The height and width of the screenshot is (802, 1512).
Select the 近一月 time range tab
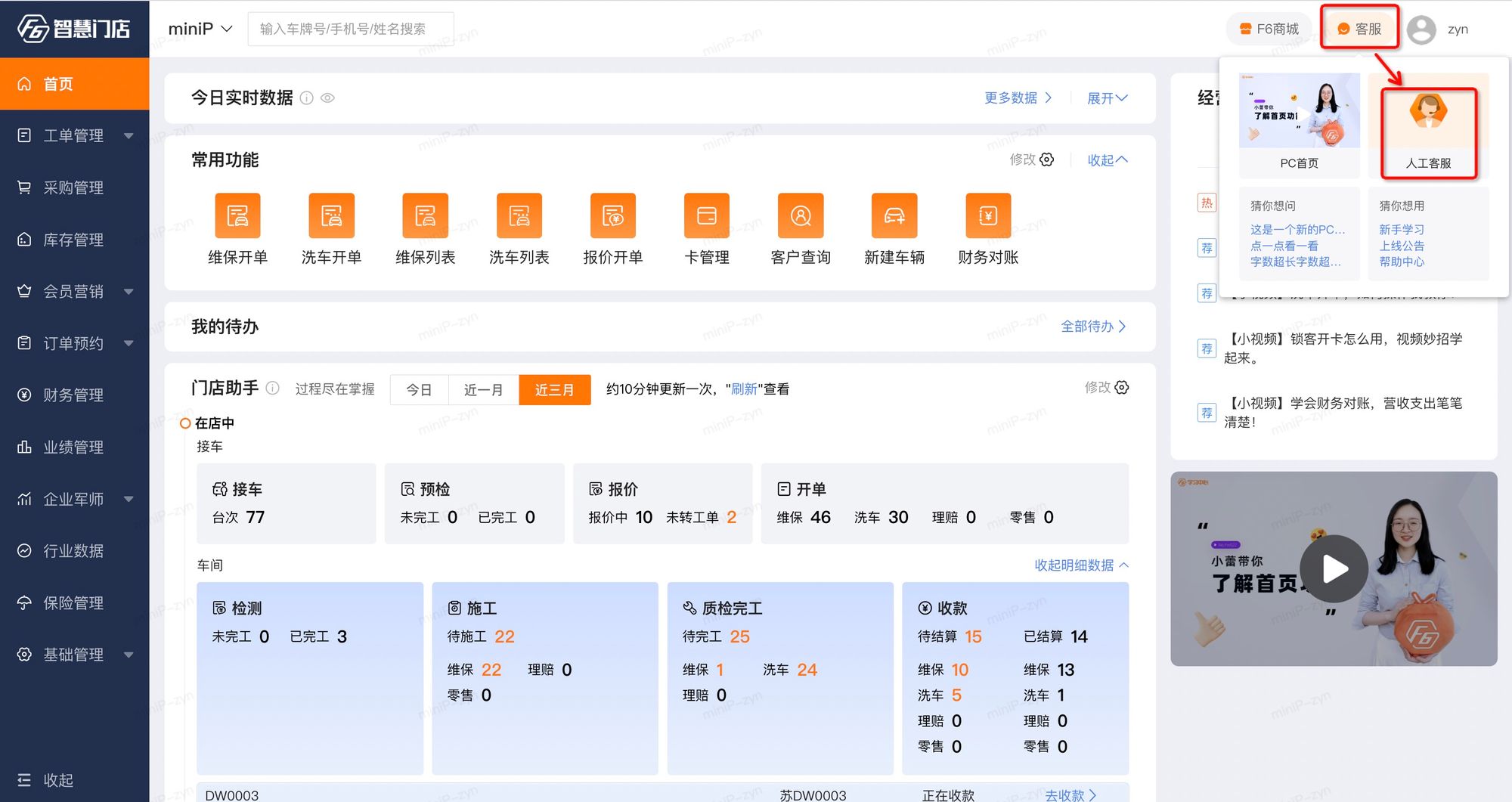pos(483,389)
